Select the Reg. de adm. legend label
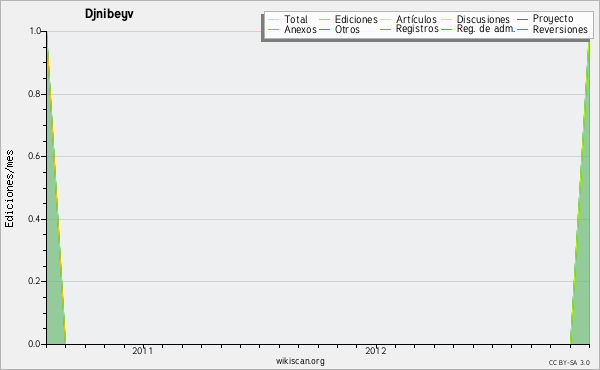Screen dimensions: 600x370 click(486, 29)
